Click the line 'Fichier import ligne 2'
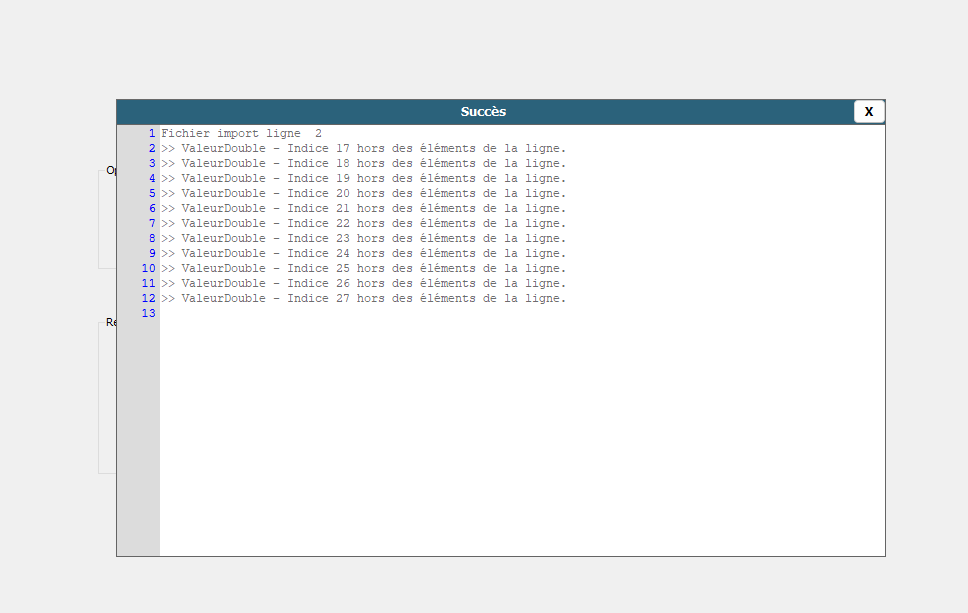 coord(241,133)
